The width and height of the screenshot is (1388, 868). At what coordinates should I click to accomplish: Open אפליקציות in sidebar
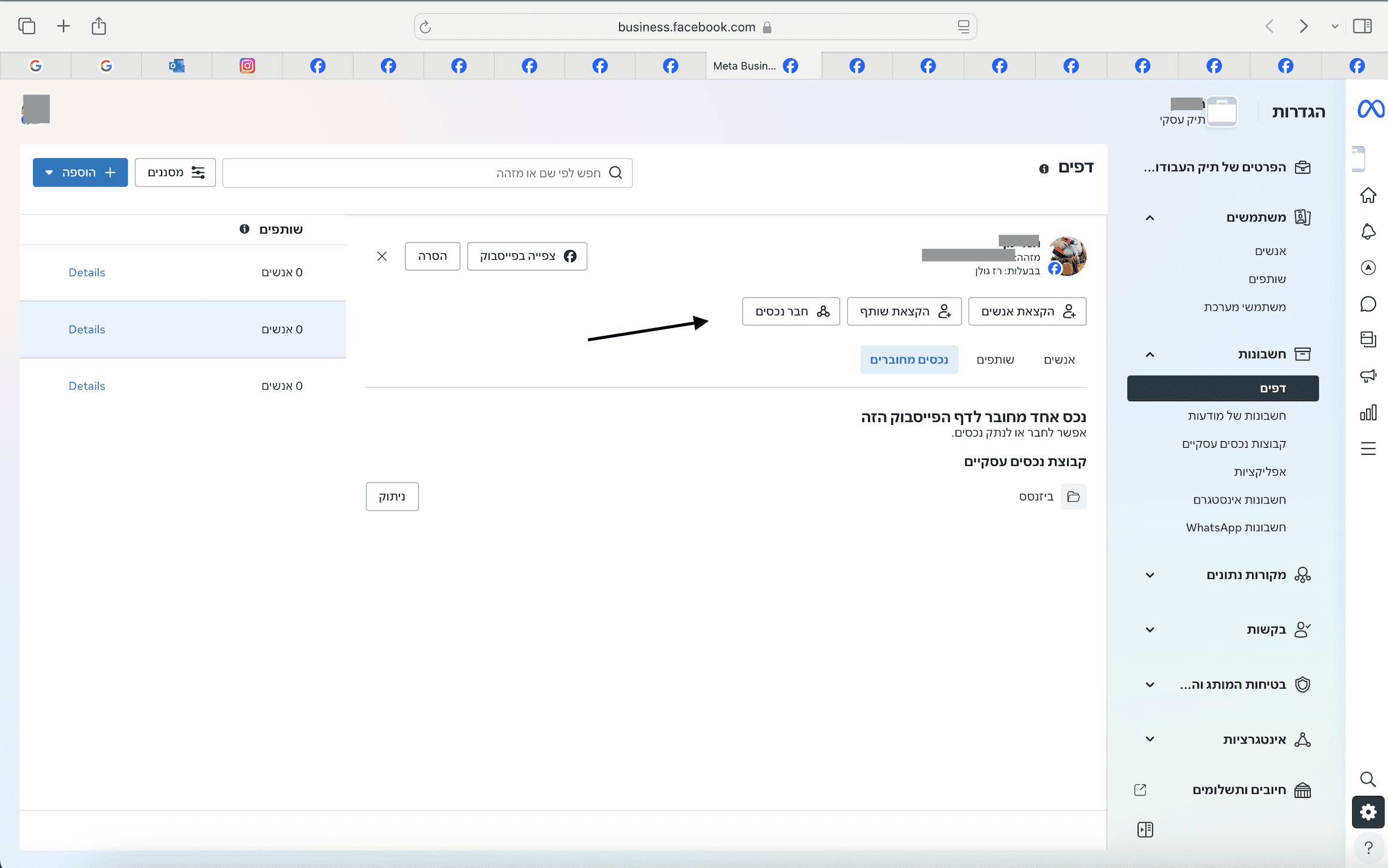1259,472
